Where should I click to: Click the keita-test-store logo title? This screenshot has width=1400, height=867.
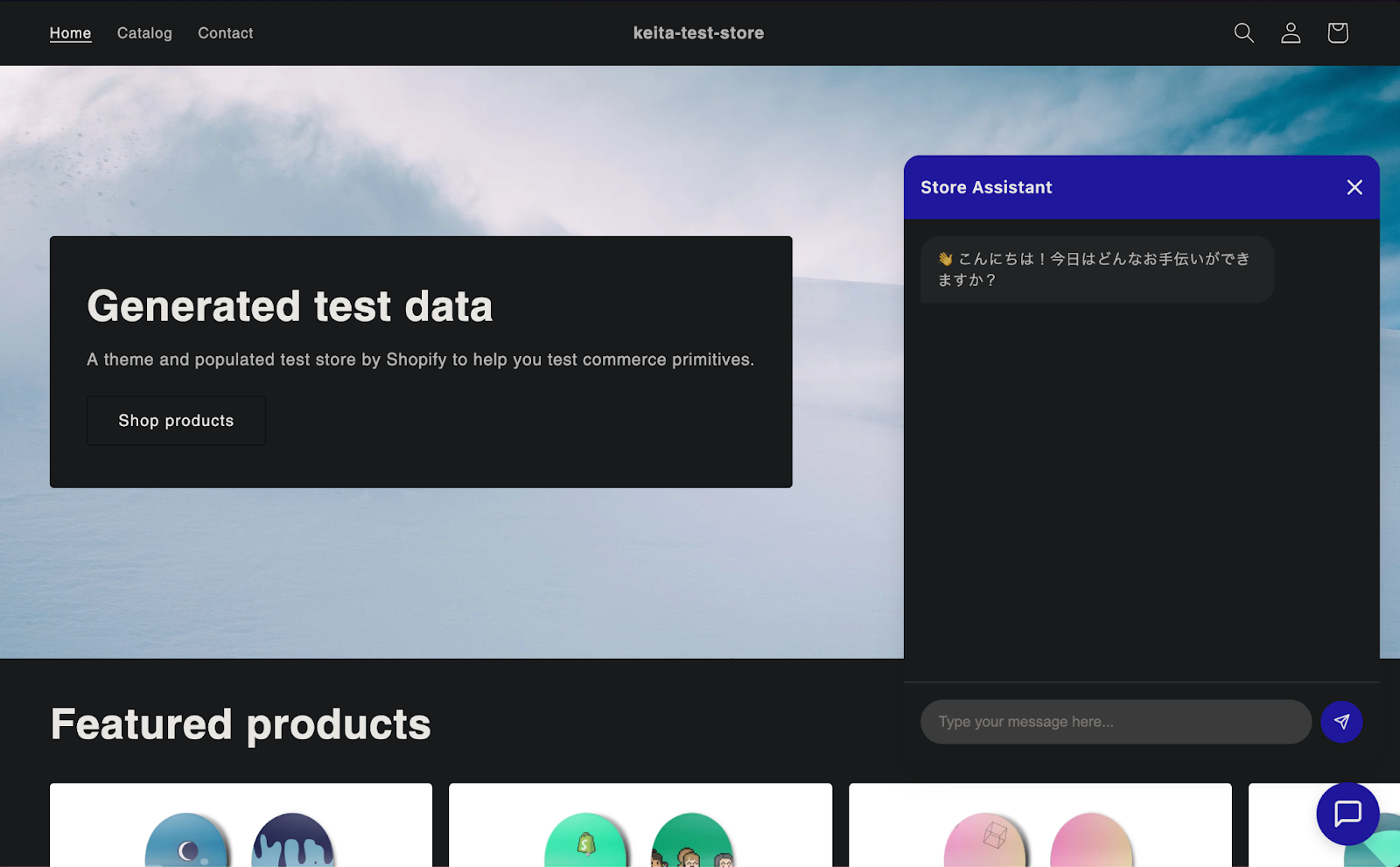click(698, 33)
